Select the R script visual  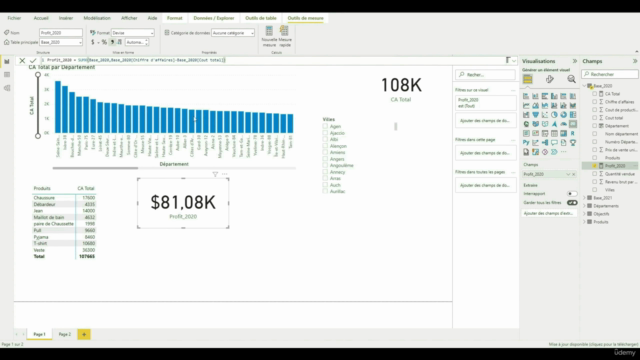click(x=573, y=133)
